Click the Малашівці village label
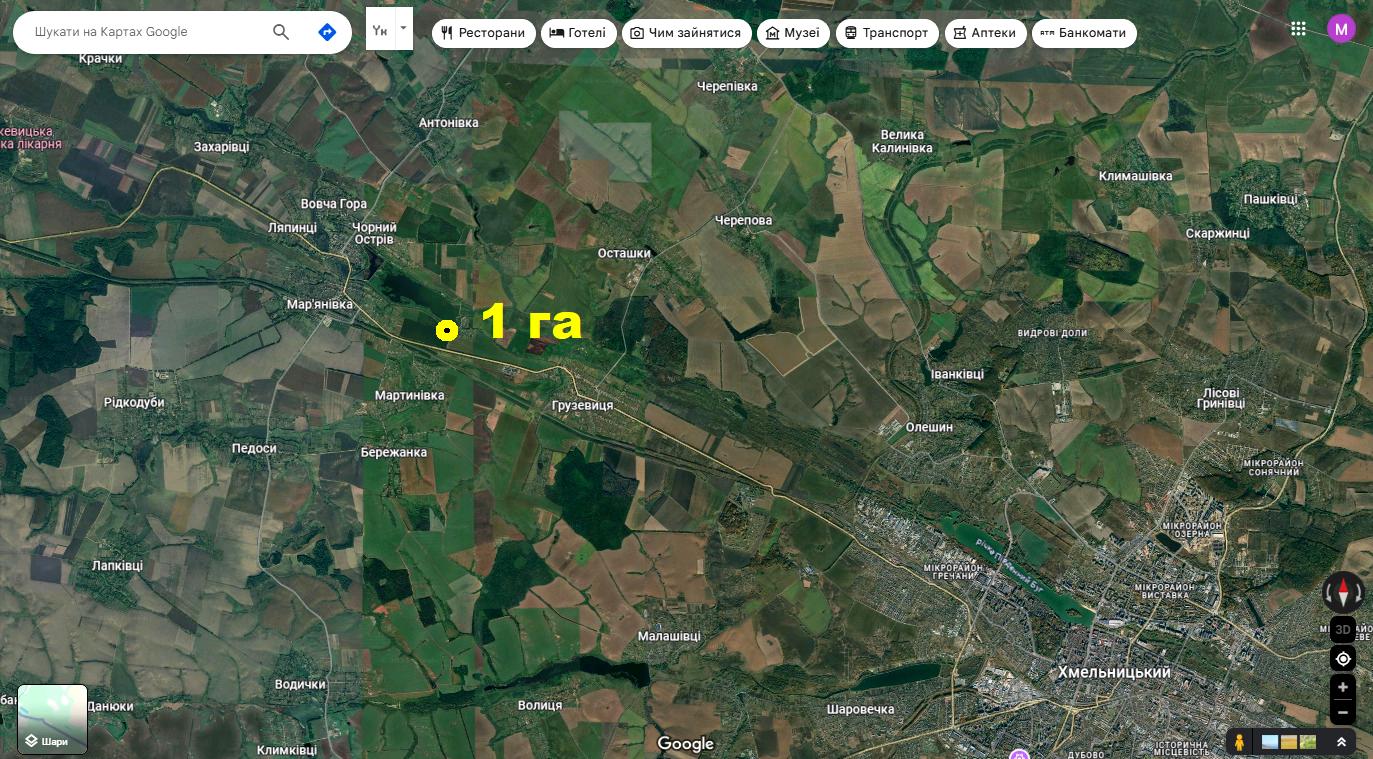The image size is (1373, 759). point(669,636)
